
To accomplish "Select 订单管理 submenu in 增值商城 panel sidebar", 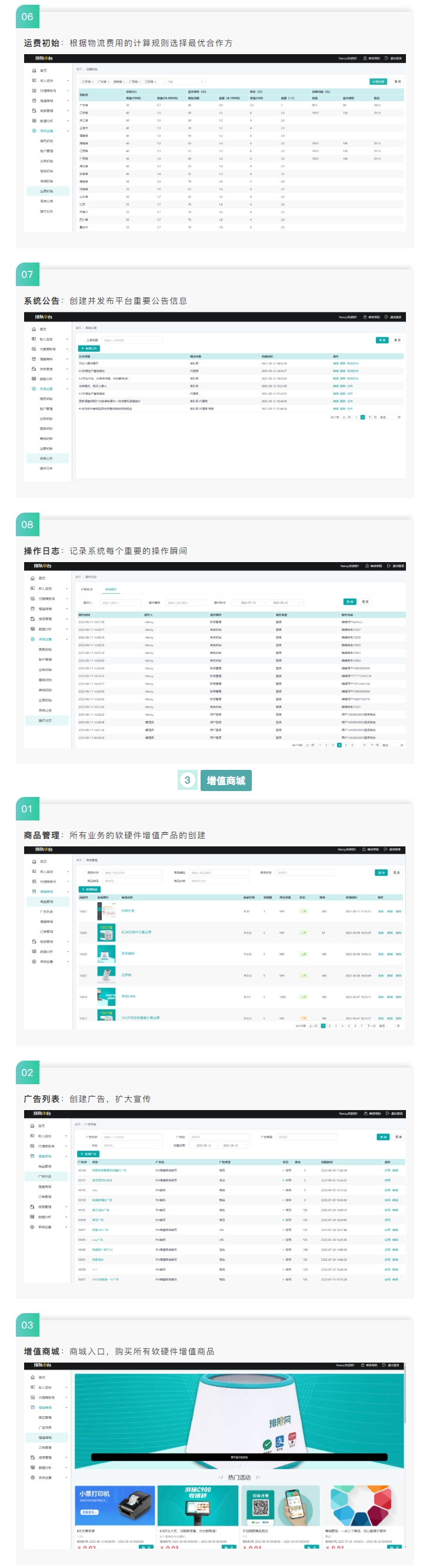I will pyautogui.click(x=45, y=1447).
